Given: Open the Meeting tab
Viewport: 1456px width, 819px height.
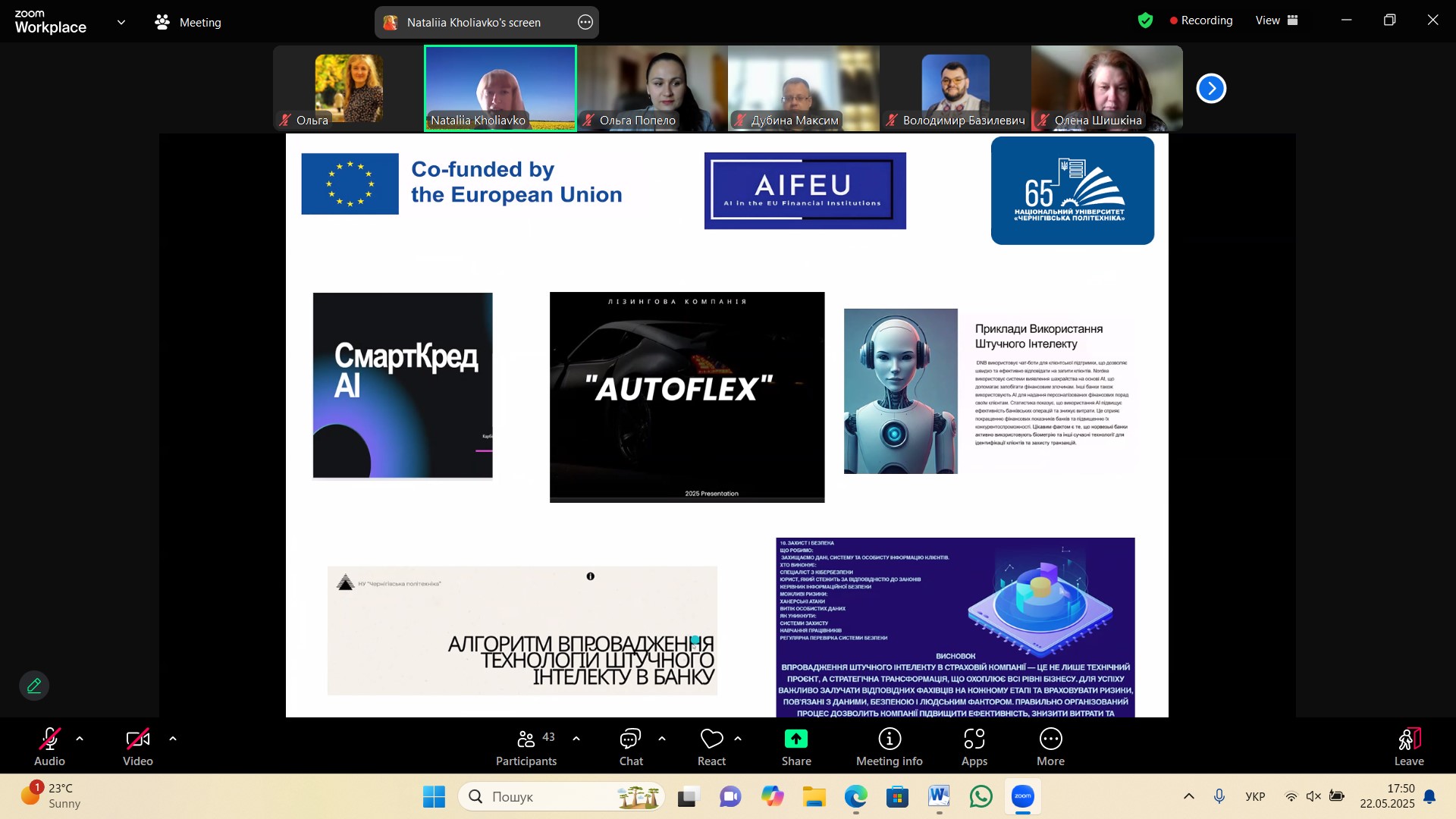Looking at the screenshot, I should pyautogui.click(x=188, y=23).
